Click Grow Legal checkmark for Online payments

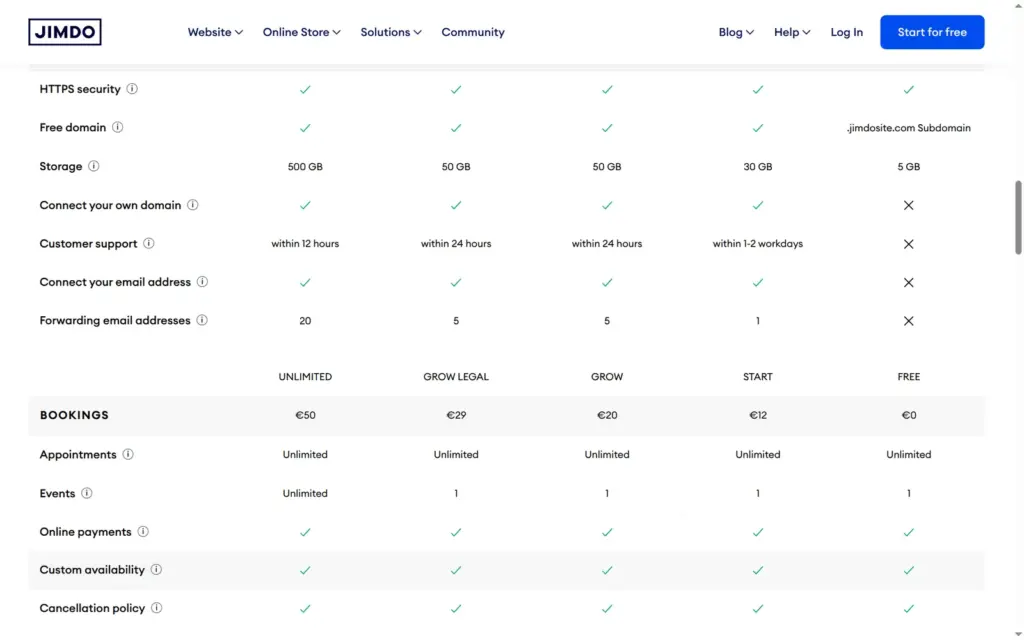coord(456,532)
